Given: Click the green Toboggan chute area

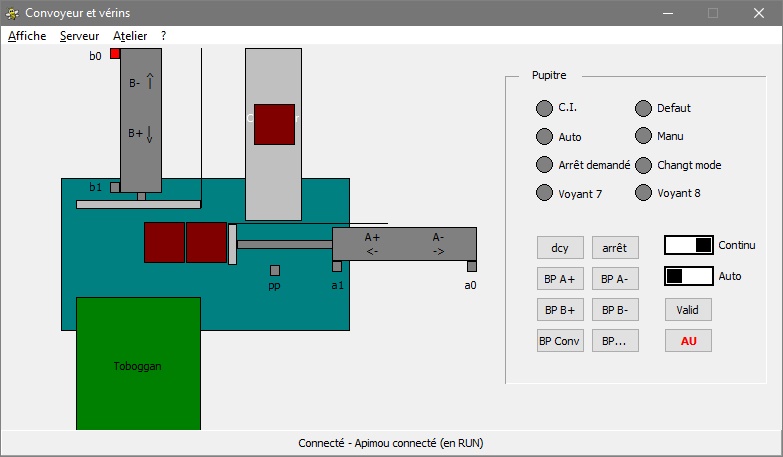Looking at the screenshot, I should (138, 364).
